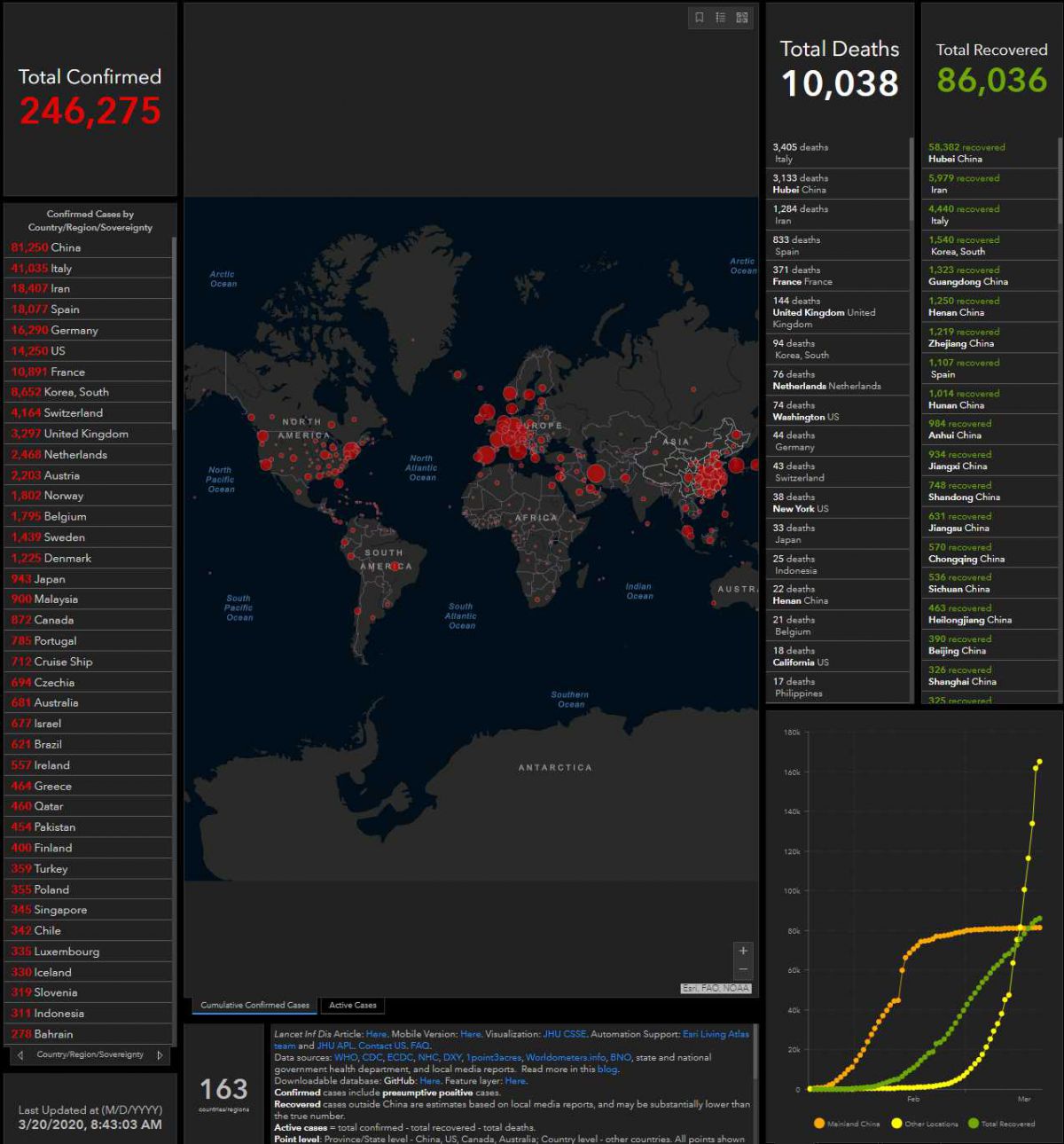Click the right arrow beside Country/Region/Sovereignty
Image resolution: width=1064 pixels, height=1144 pixels.
(x=160, y=1055)
